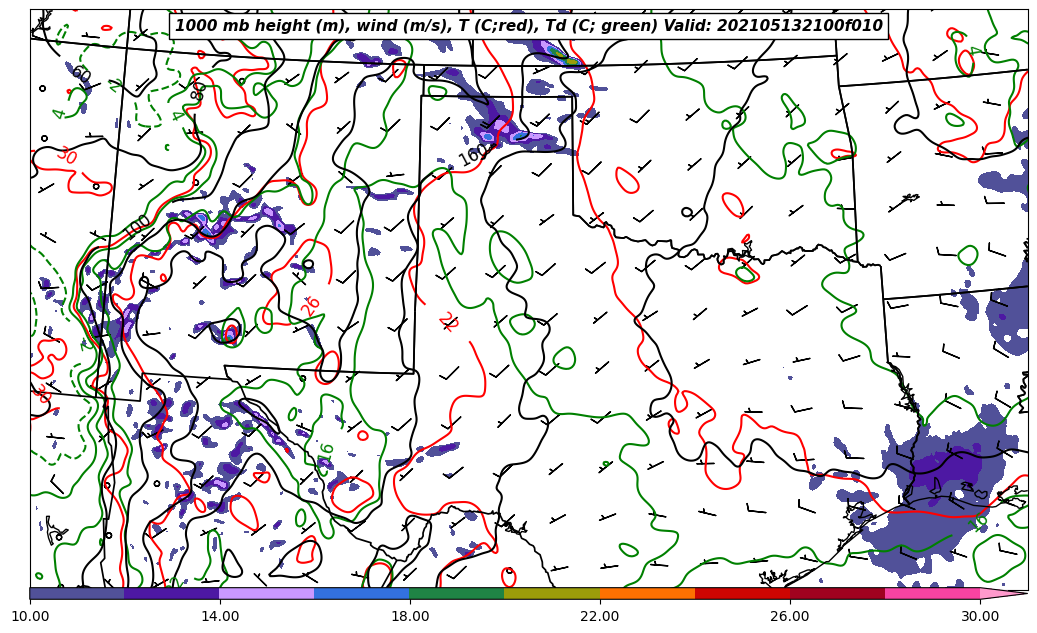Image resolution: width=1037 pixels, height=633 pixels.
Task: Click the green 16 dewpoint contour label
Action: (326, 455)
